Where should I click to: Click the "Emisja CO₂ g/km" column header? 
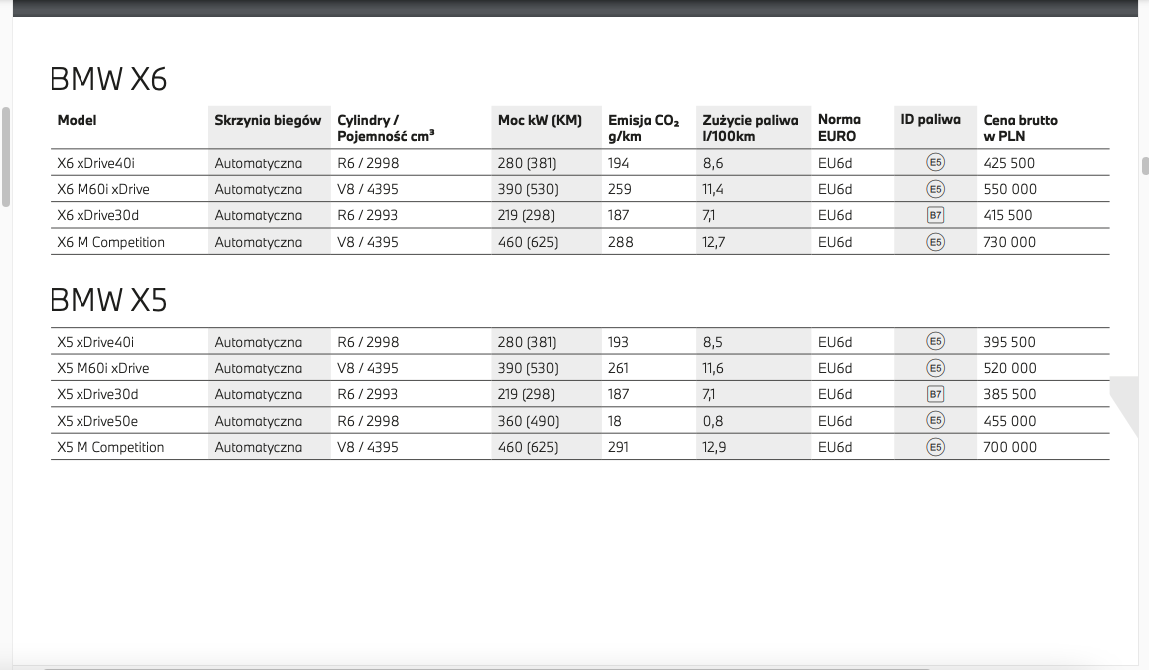pyautogui.click(x=643, y=128)
